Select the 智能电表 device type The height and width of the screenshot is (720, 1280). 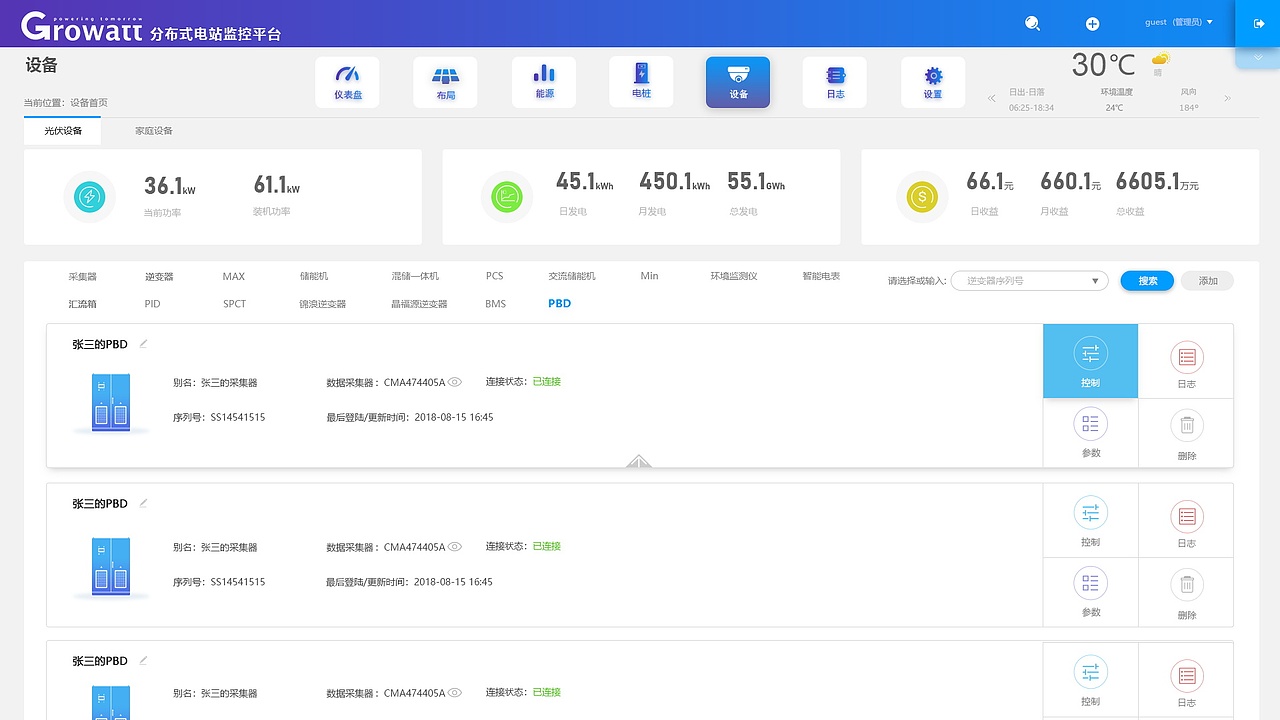pyautogui.click(x=821, y=276)
